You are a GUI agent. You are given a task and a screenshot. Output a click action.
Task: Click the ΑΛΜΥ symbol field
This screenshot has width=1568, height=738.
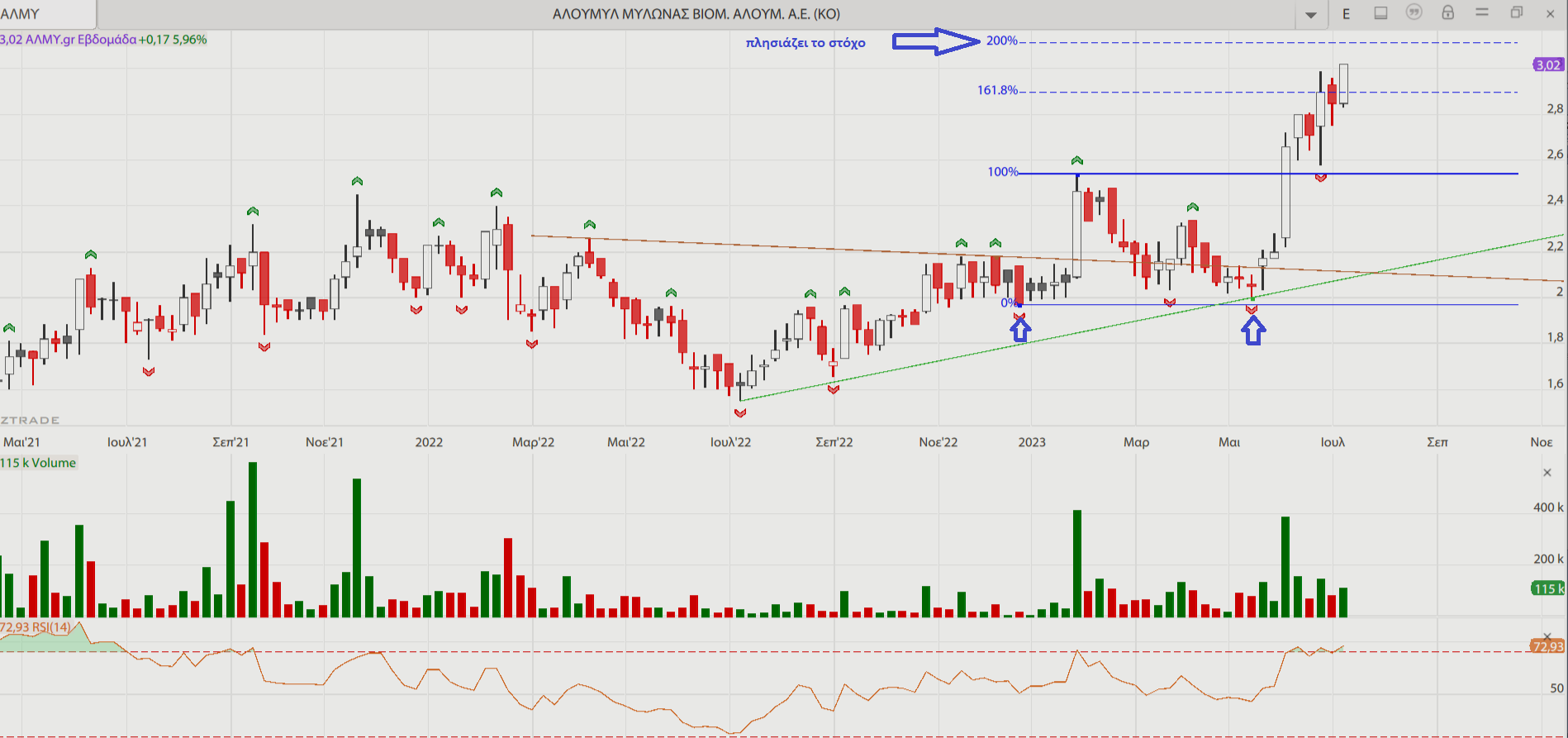pyautogui.click(x=47, y=14)
